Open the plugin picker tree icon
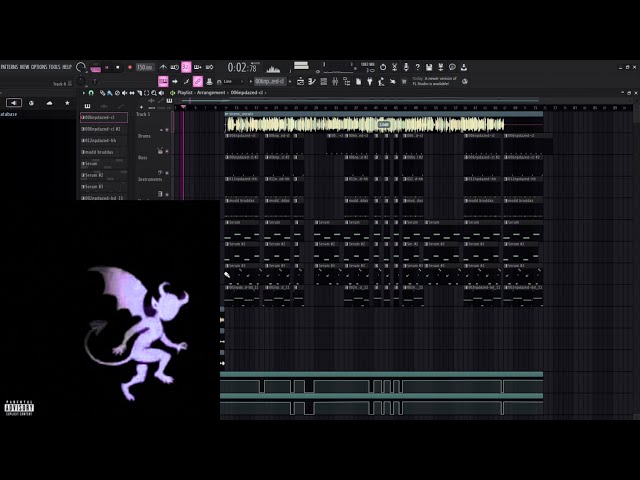 point(347,82)
